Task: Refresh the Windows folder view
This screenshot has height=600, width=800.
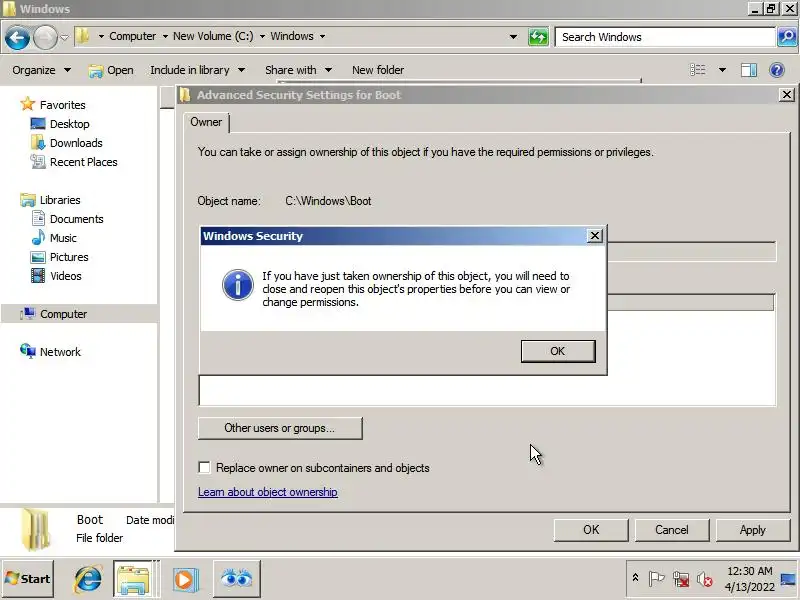Action: 538,37
